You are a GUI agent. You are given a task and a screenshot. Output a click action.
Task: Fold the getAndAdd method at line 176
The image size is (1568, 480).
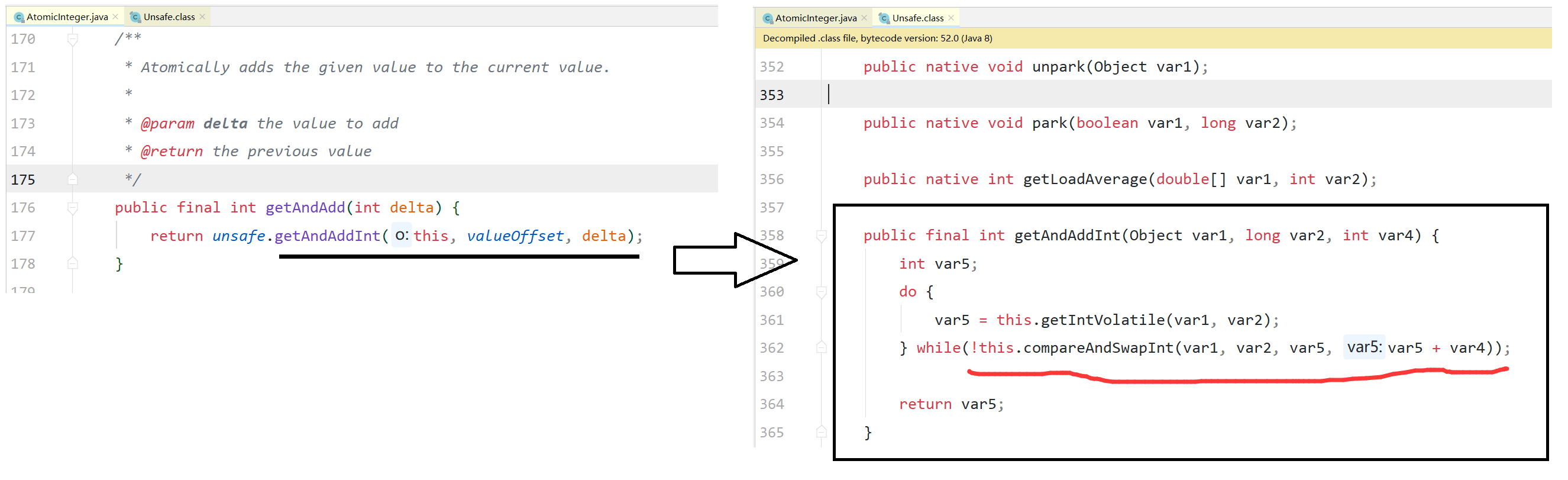[72, 208]
